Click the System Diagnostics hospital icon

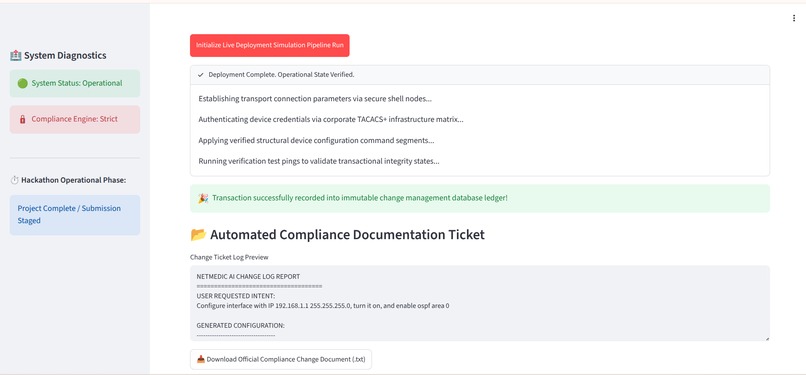(x=15, y=55)
